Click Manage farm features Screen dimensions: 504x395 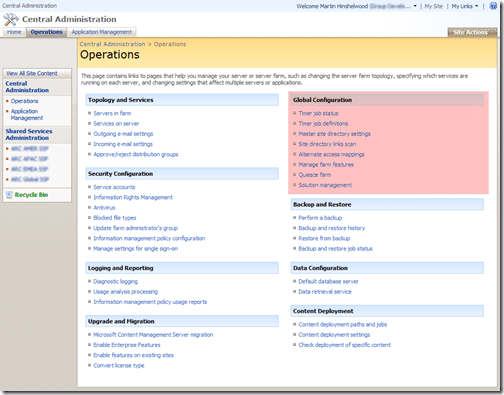coord(326,165)
